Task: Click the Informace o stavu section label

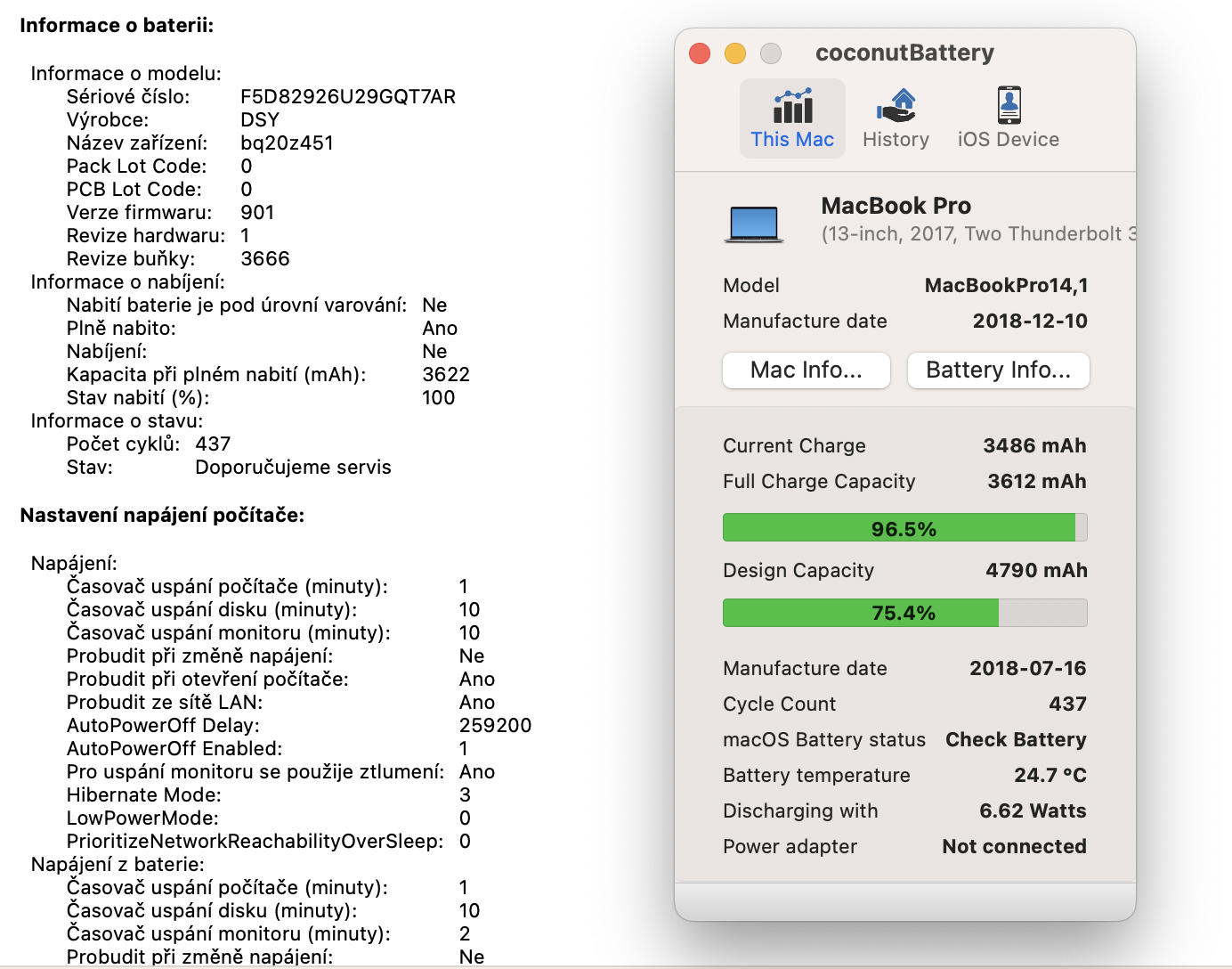Action: tap(117, 420)
